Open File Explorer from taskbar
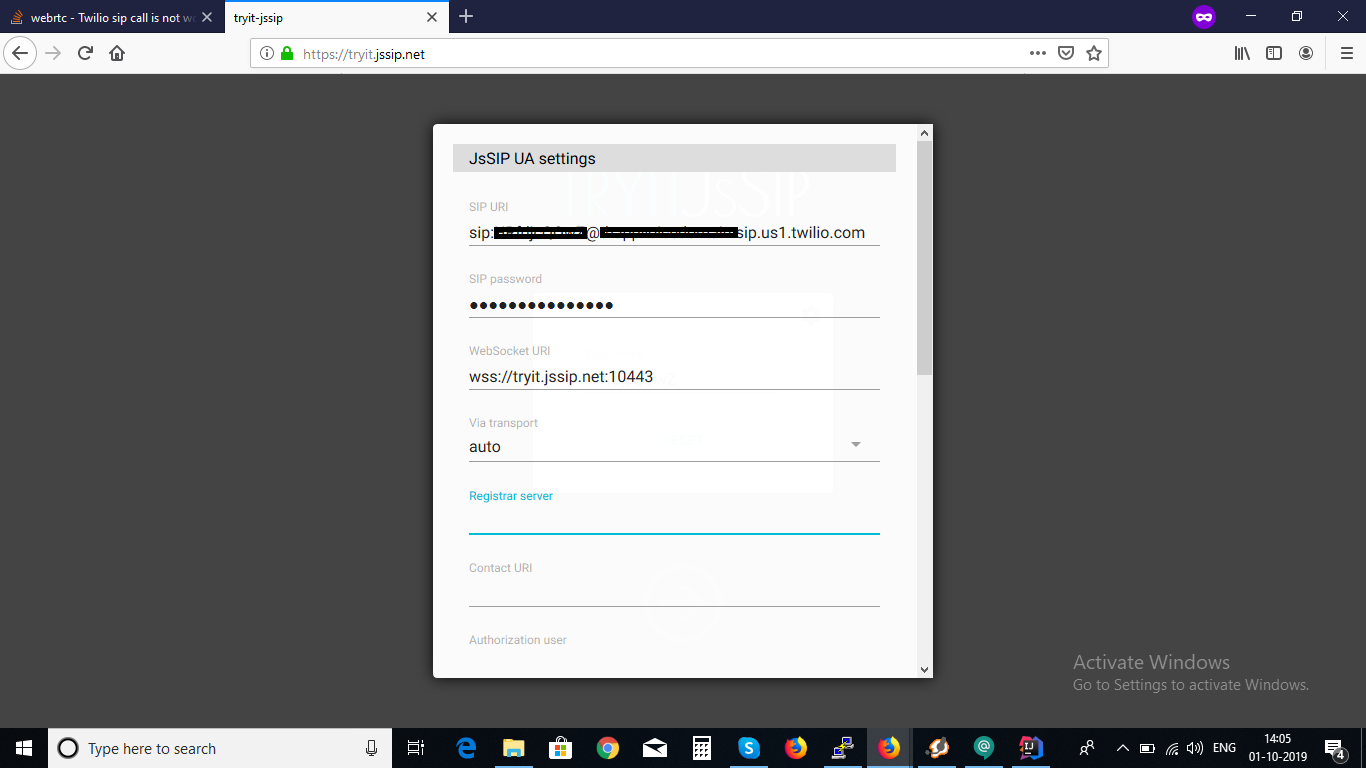The height and width of the screenshot is (768, 1366). click(514, 748)
